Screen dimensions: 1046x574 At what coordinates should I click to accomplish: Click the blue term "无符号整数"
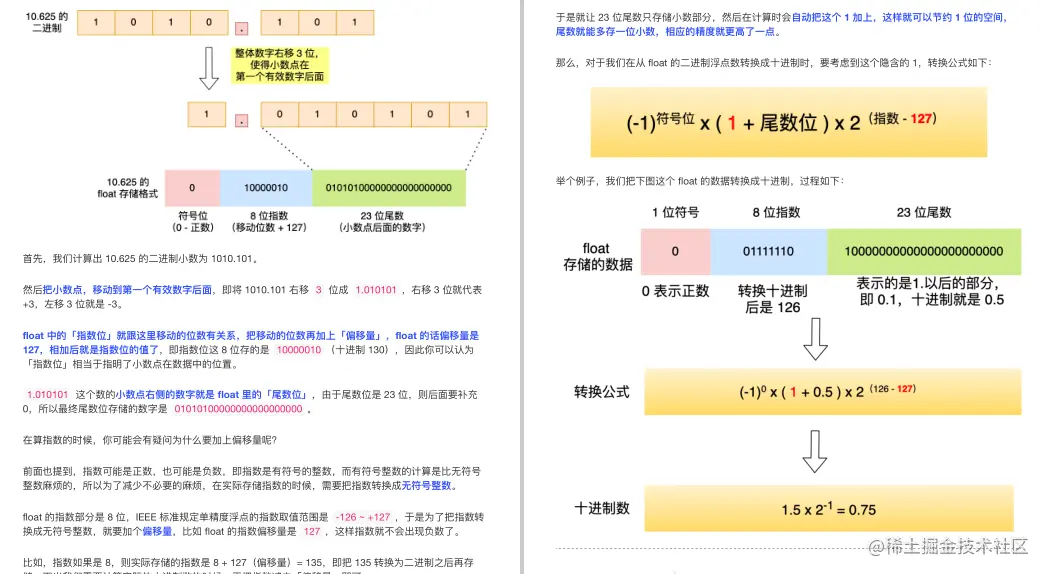(x=426, y=485)
